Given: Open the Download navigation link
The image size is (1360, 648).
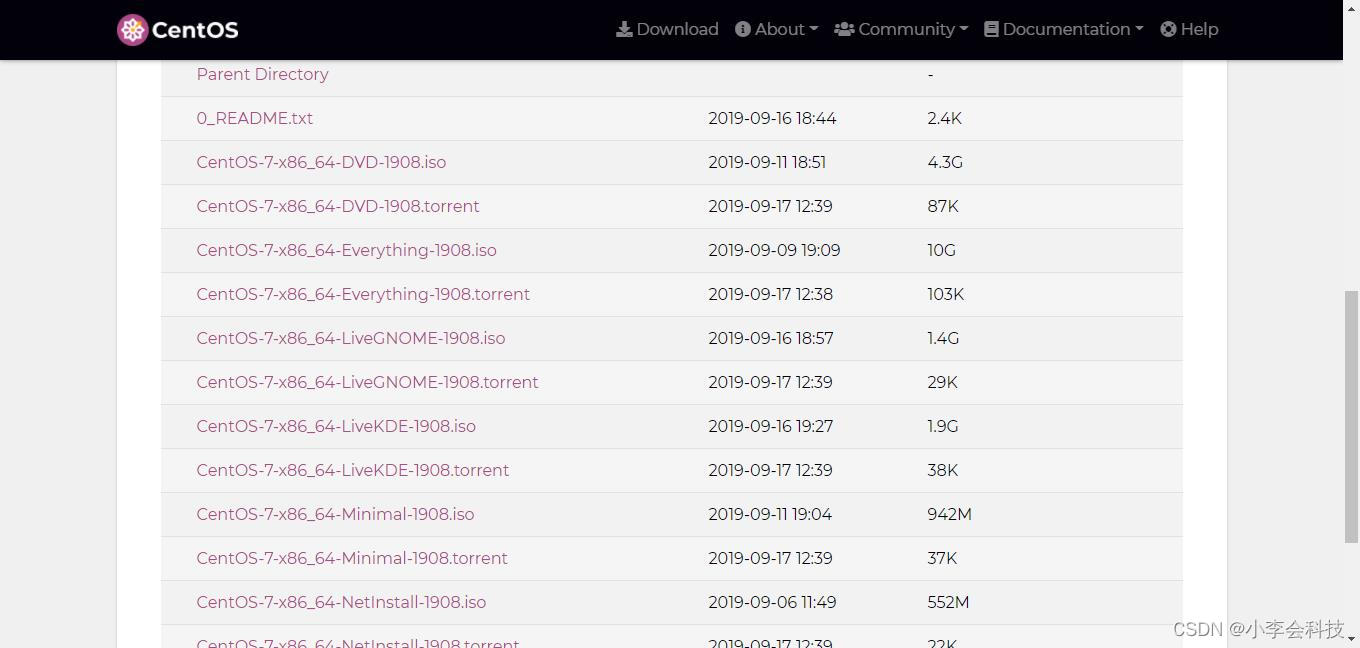Looking at the screenshot, I should 667,29.
